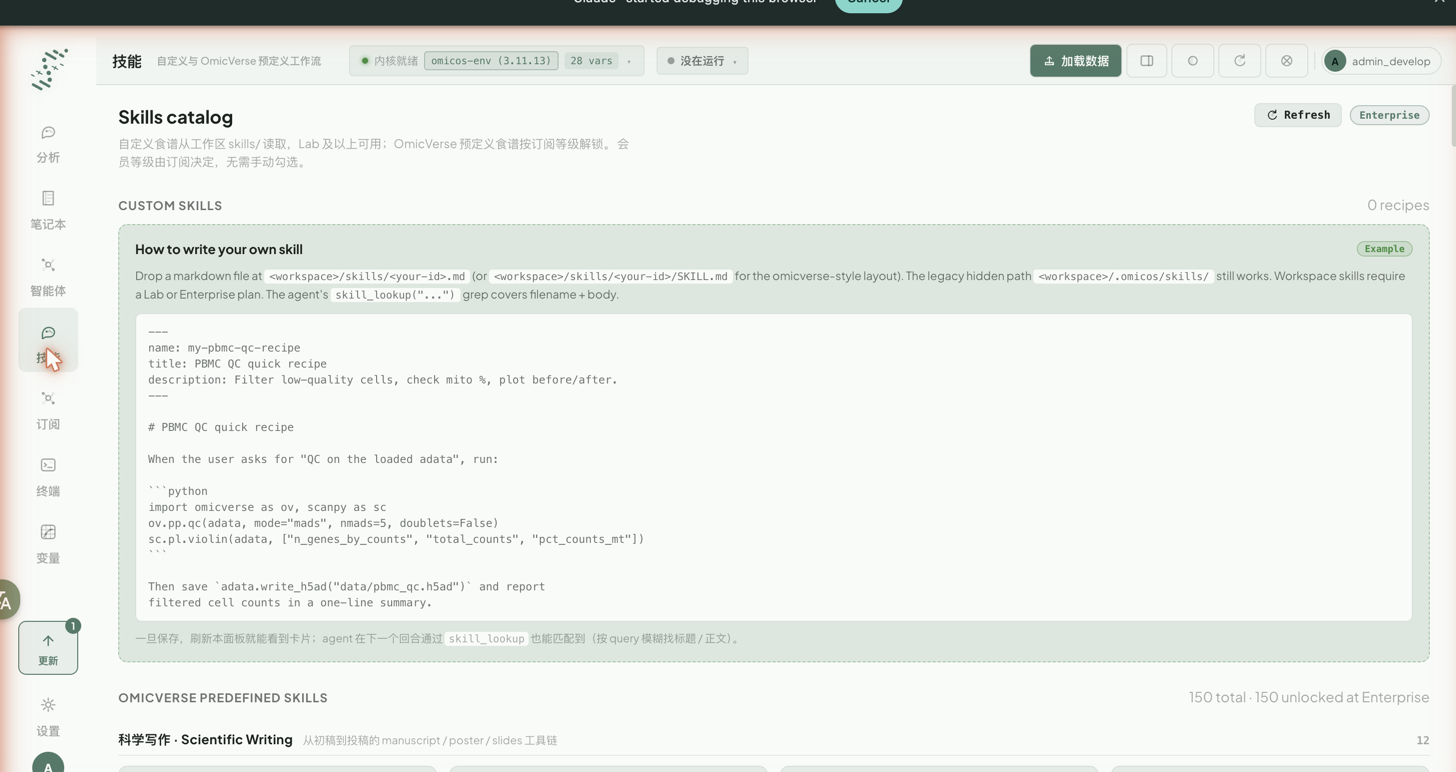The image size is (1456, 772).
Task: Click the <workspace>/skills/<your-id>/SKILL.md path
Action: [x=611, y=276]
